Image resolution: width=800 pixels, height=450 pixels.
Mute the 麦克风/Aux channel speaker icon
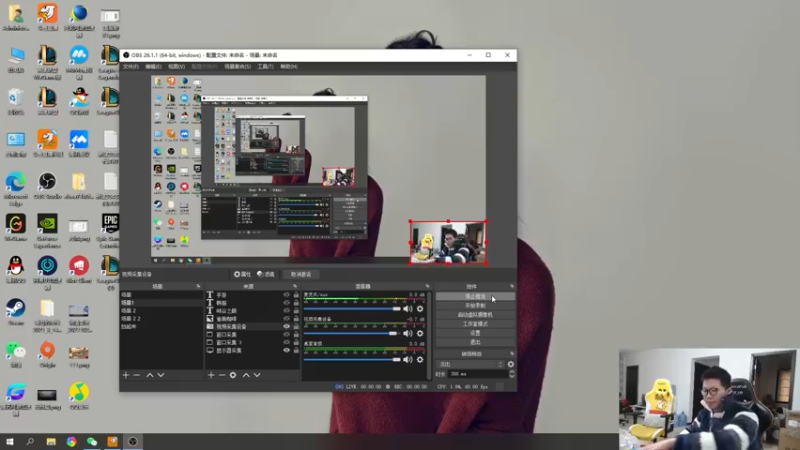(407, 309)
